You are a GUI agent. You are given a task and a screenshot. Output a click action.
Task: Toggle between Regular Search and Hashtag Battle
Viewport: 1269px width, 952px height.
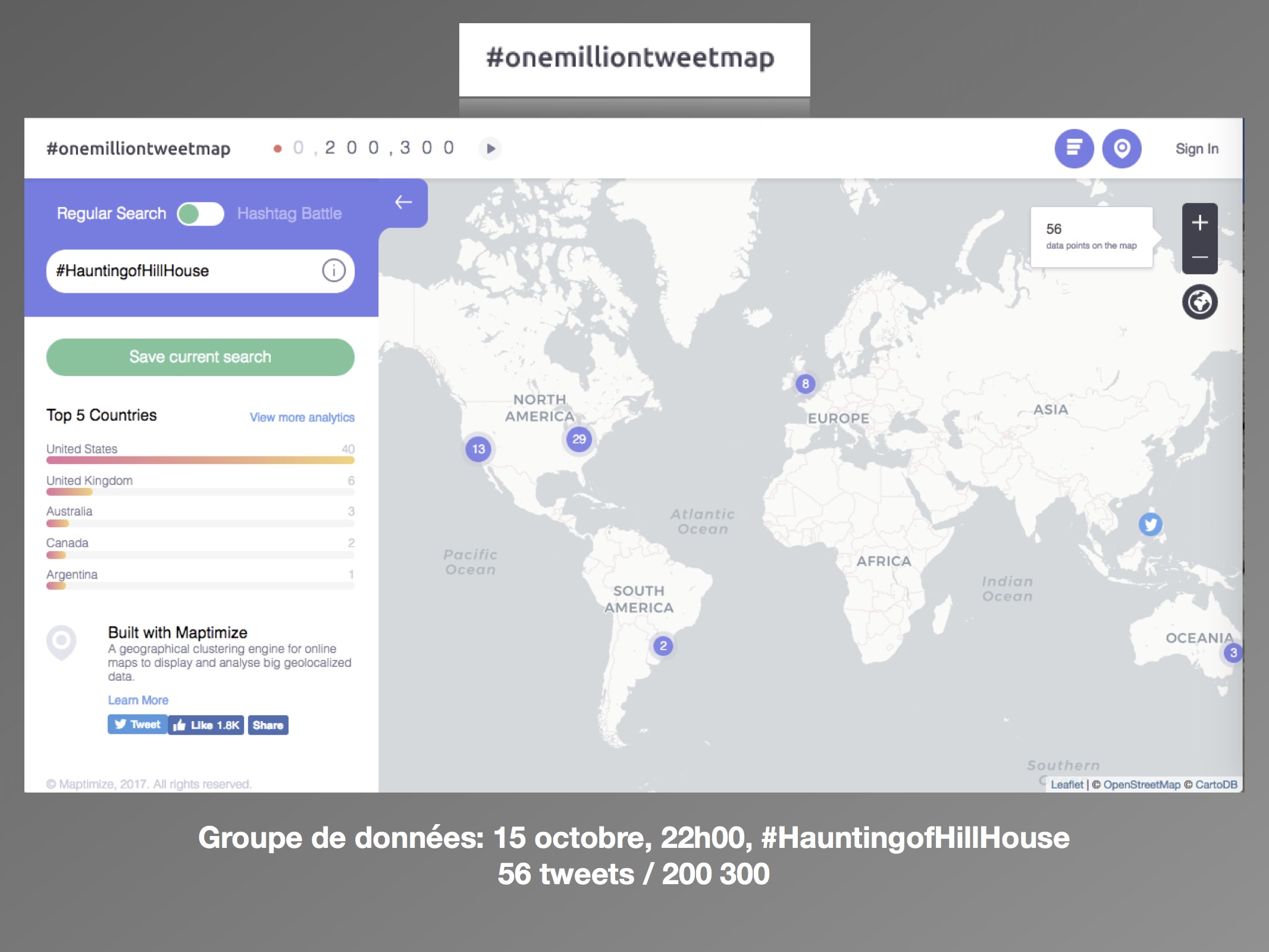200,214
